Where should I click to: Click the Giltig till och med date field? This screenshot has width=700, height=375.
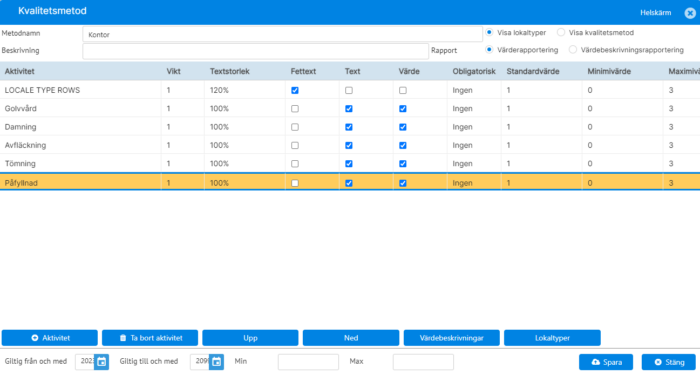200,362
